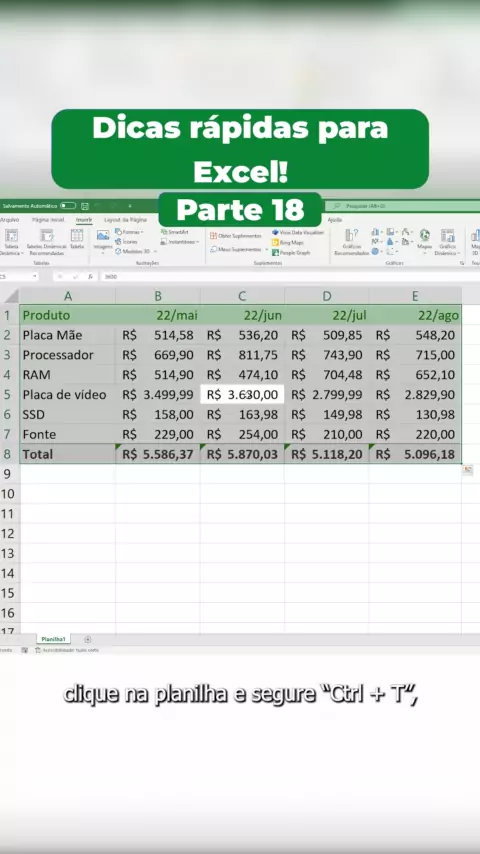The image size is (480, 854).
Task: Select row 5 header
Action: [x=8, y=394]
